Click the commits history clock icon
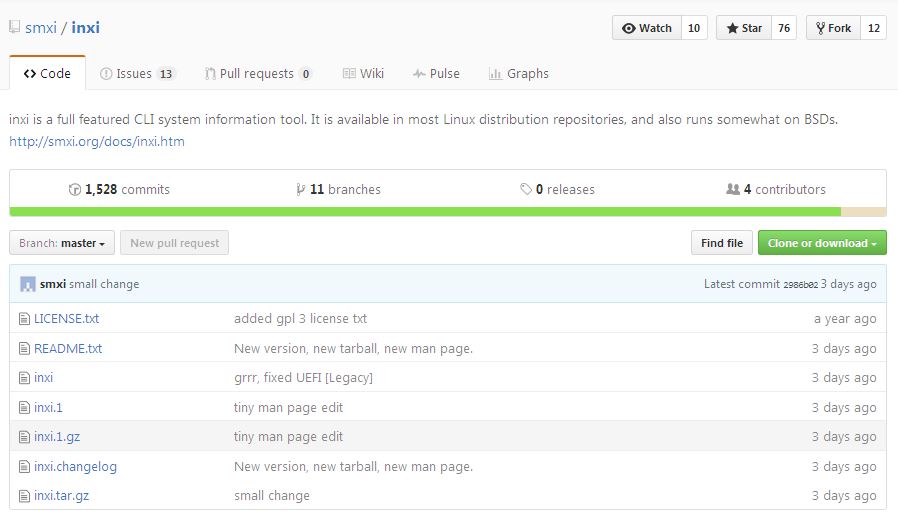The height and width of the screenshot is (518, 898). pos(74,189)
